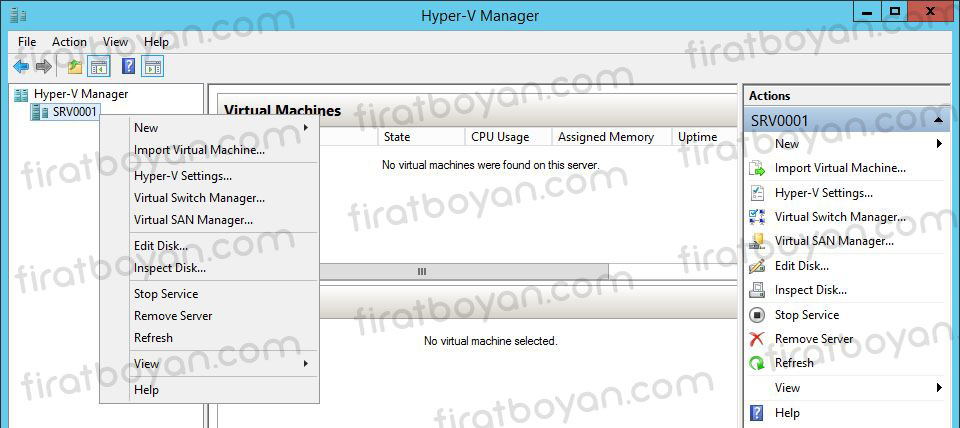Click Virtual Switch Manager link in Actions pane
The width and height of the screenshot is (960, 428).
(x=840, y=217)
